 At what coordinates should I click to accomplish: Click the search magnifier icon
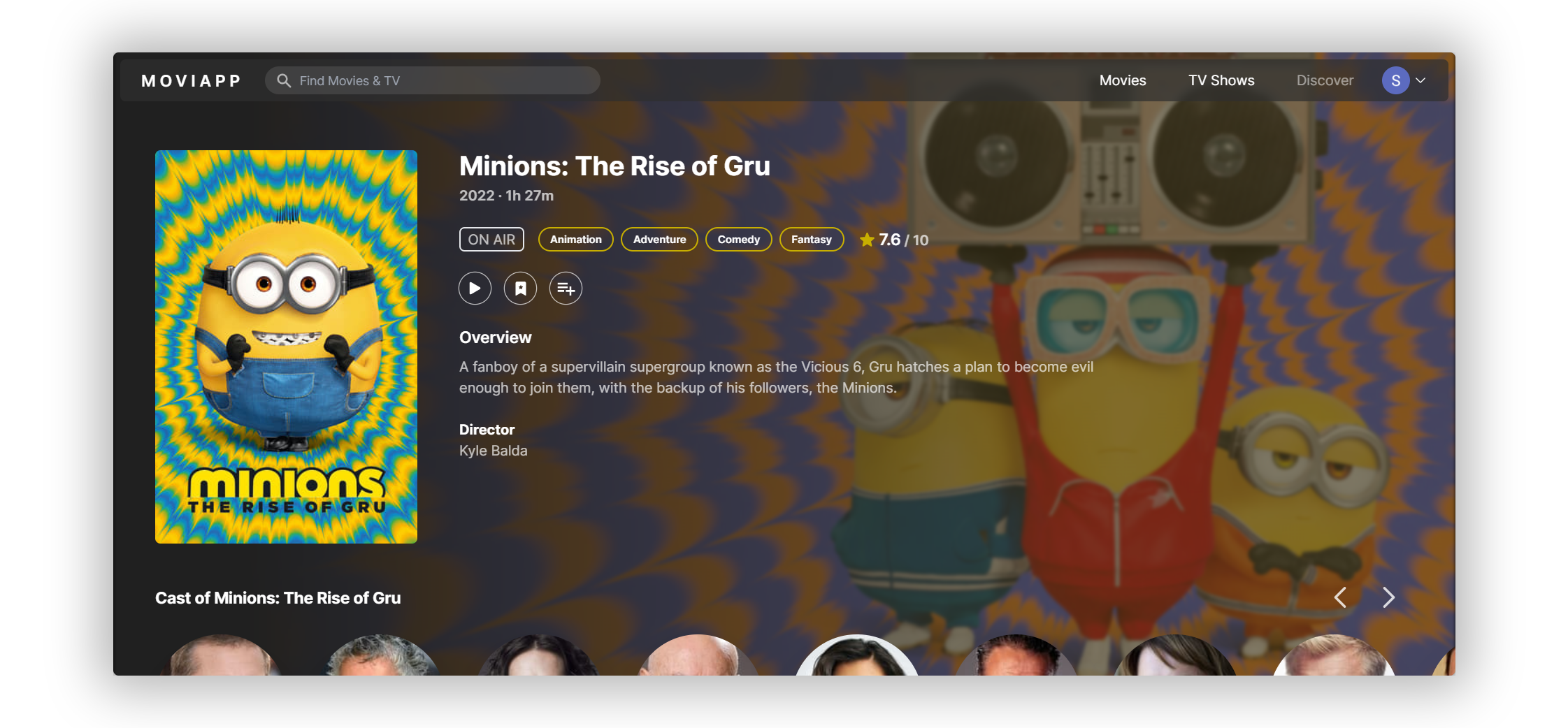click(x=284, y=80)
